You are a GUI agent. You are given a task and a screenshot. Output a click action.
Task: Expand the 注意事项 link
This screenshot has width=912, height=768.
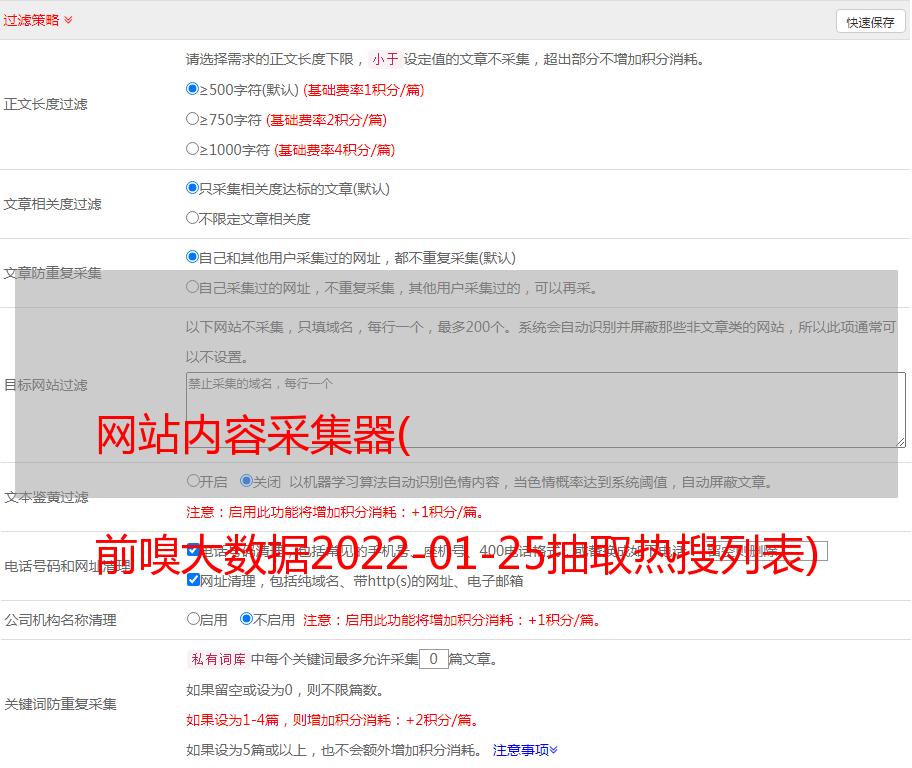(x=525, y=750)
